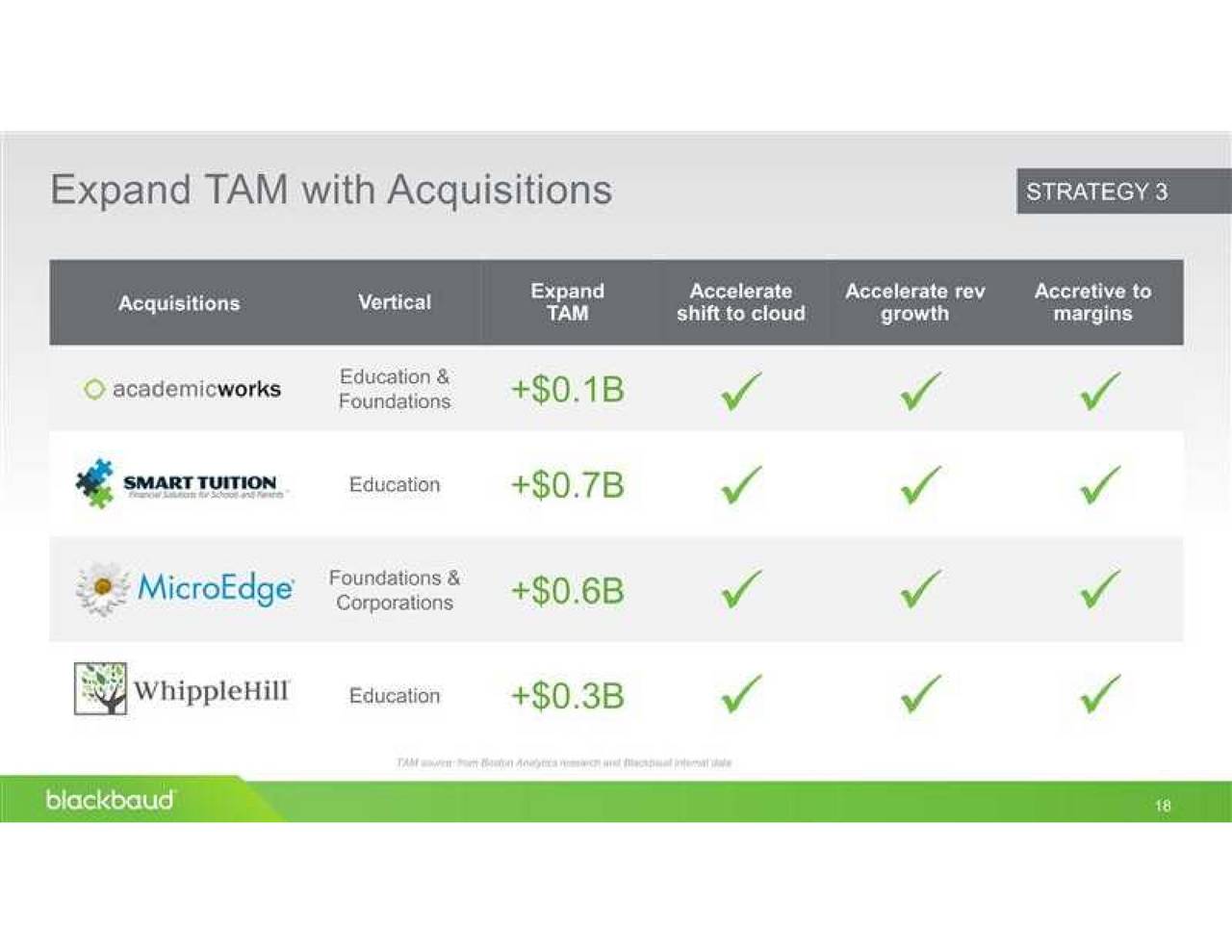The height and width of the screenshot is (952, 1232).
Task: Click academicworks rev growth checkmark
Action: (x=920, y=391)
